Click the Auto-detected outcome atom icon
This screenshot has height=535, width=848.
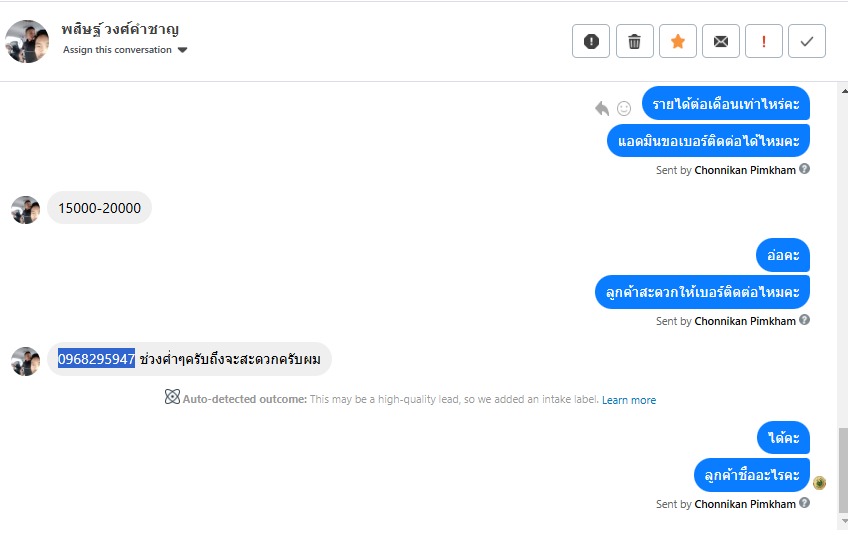(x=172, y=397)
